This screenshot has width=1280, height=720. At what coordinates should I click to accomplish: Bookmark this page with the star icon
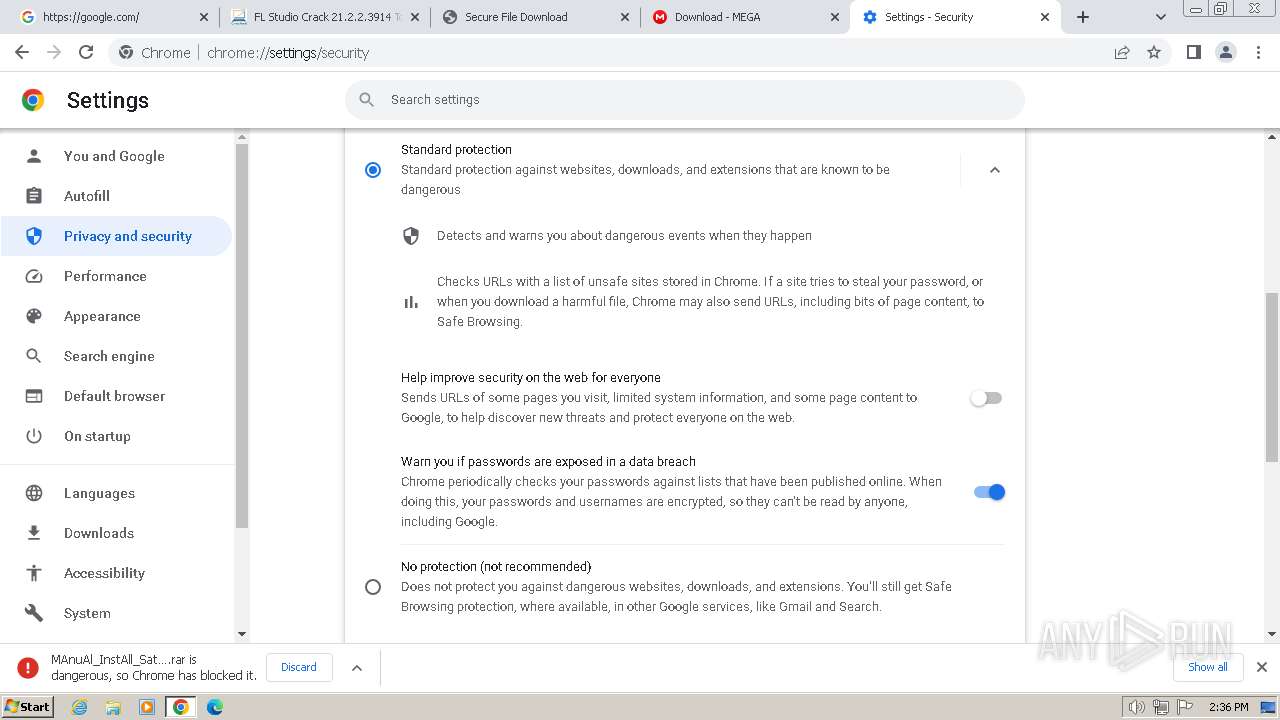1154,53
